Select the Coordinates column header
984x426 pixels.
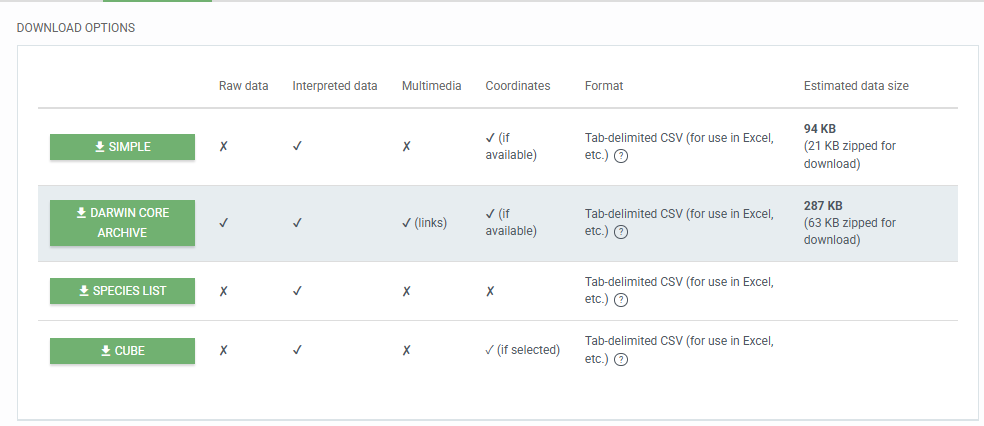coord(517,86)
